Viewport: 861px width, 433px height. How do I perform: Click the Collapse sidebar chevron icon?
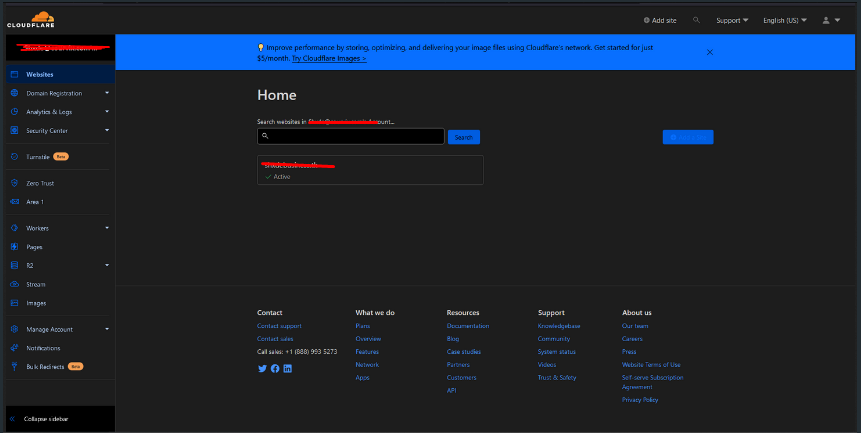click(12, 419)
